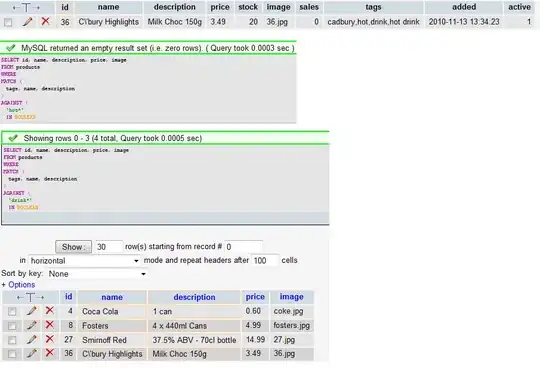Open the horizontal display mode dropdown
540x368 pixels.
point(85,261)
